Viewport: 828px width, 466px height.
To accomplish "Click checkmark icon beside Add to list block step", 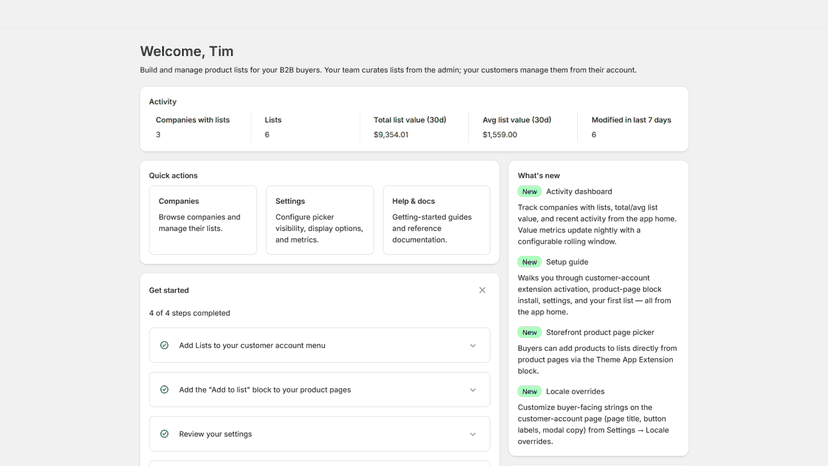I will [x=164, y=389].
